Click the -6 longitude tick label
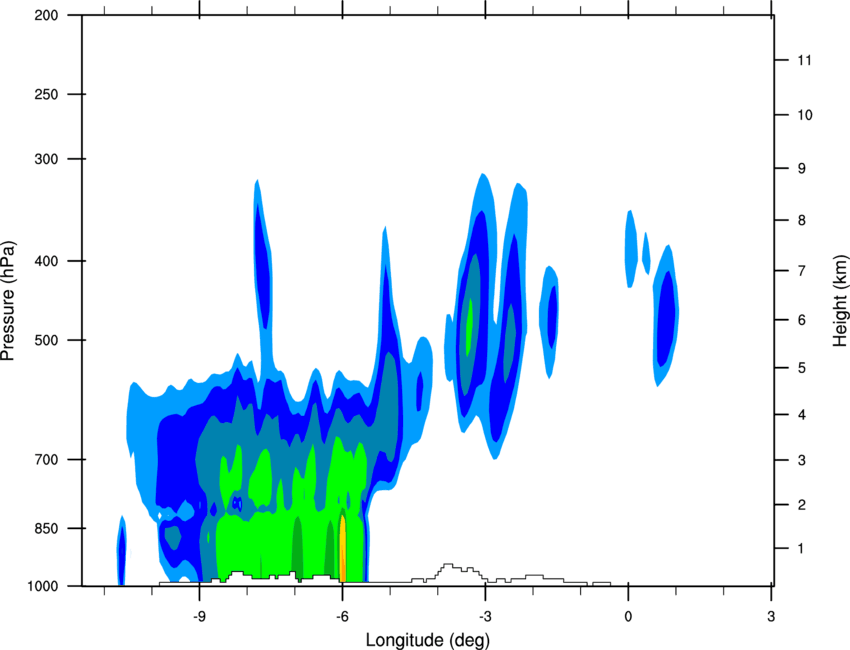 [x=342, y=616]
